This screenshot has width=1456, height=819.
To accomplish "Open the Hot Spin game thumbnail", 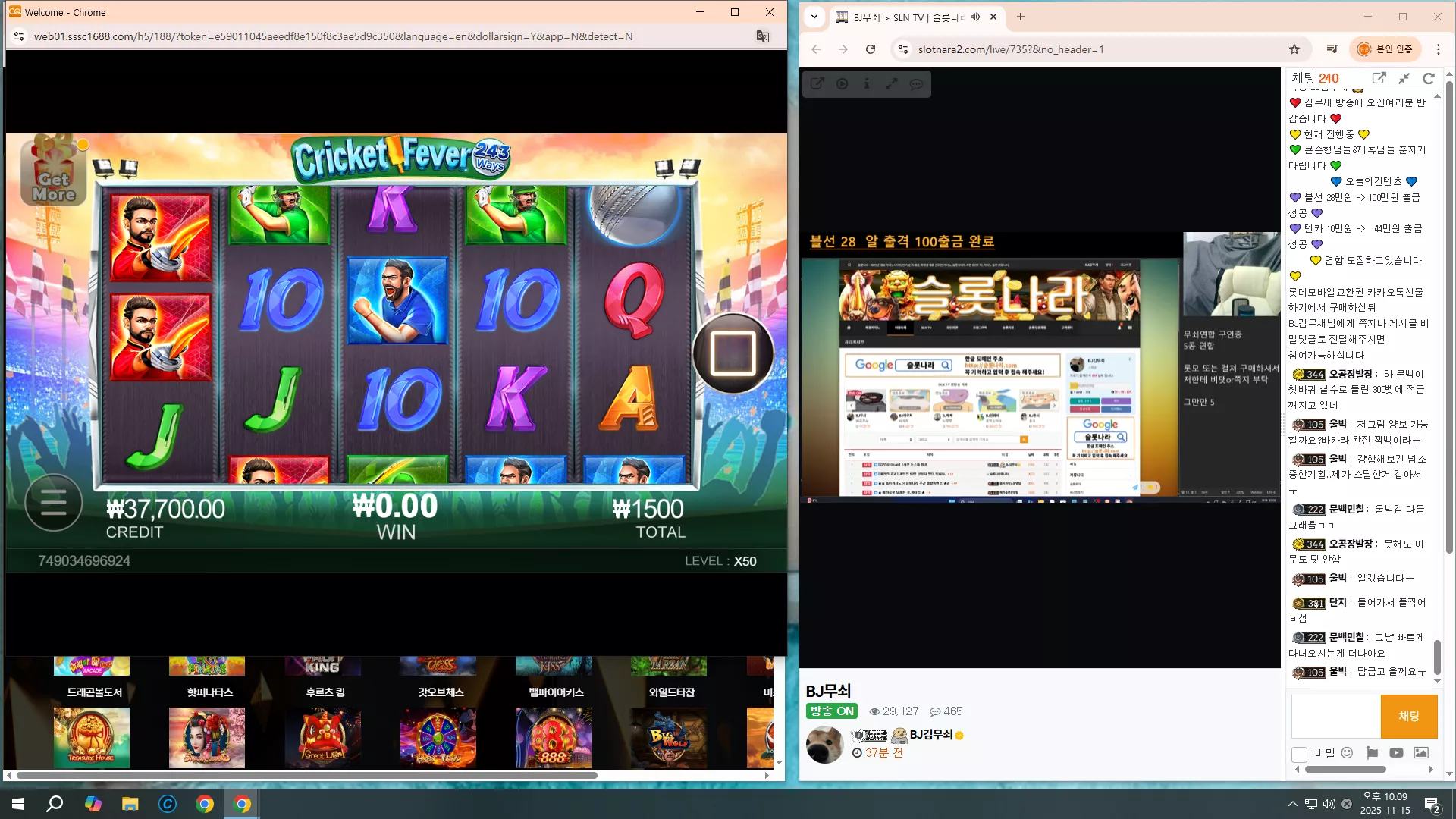I will pos(438,737).
